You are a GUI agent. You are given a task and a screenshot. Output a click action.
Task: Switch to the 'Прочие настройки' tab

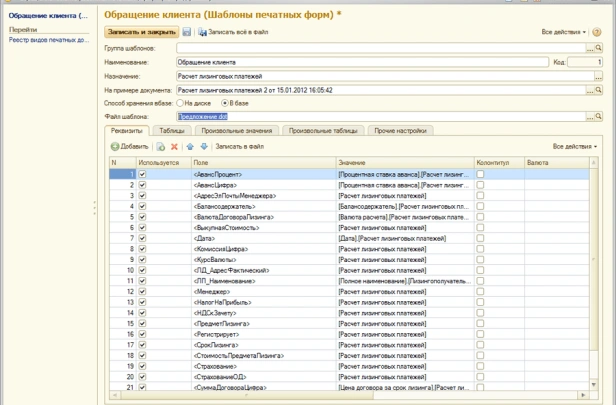point(400,131)
